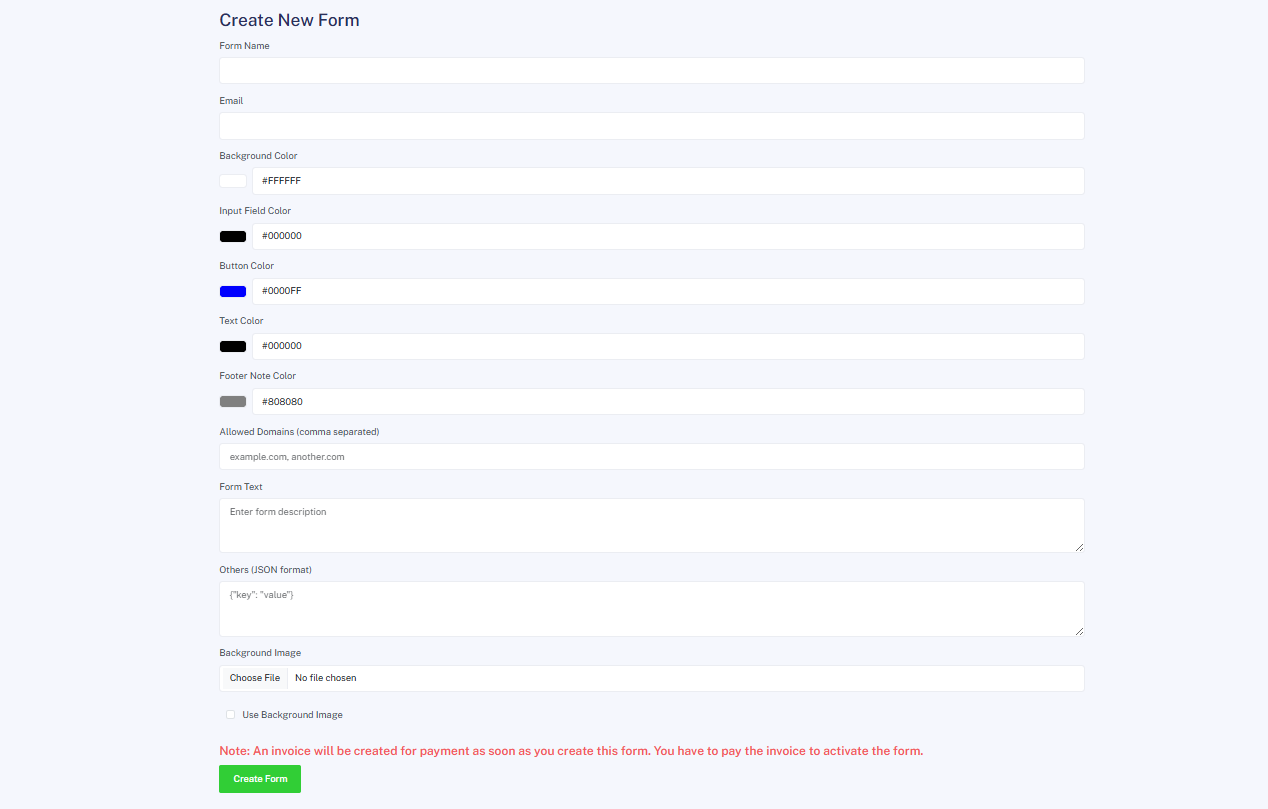Click the #0000FF button color hex field
Screen dimensions: 1268x809
(667, 291)
